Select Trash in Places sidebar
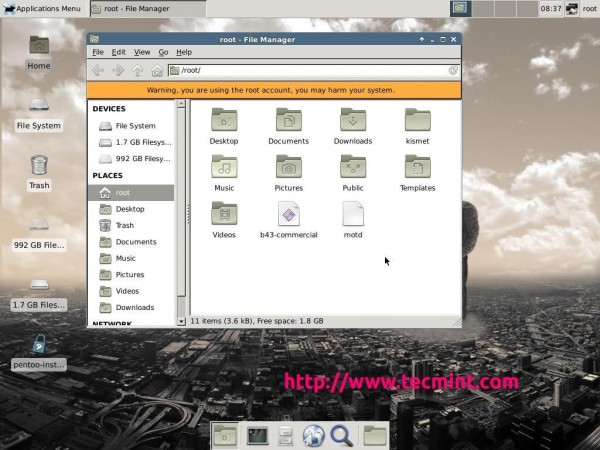The image size is (600, 450). 131,225
